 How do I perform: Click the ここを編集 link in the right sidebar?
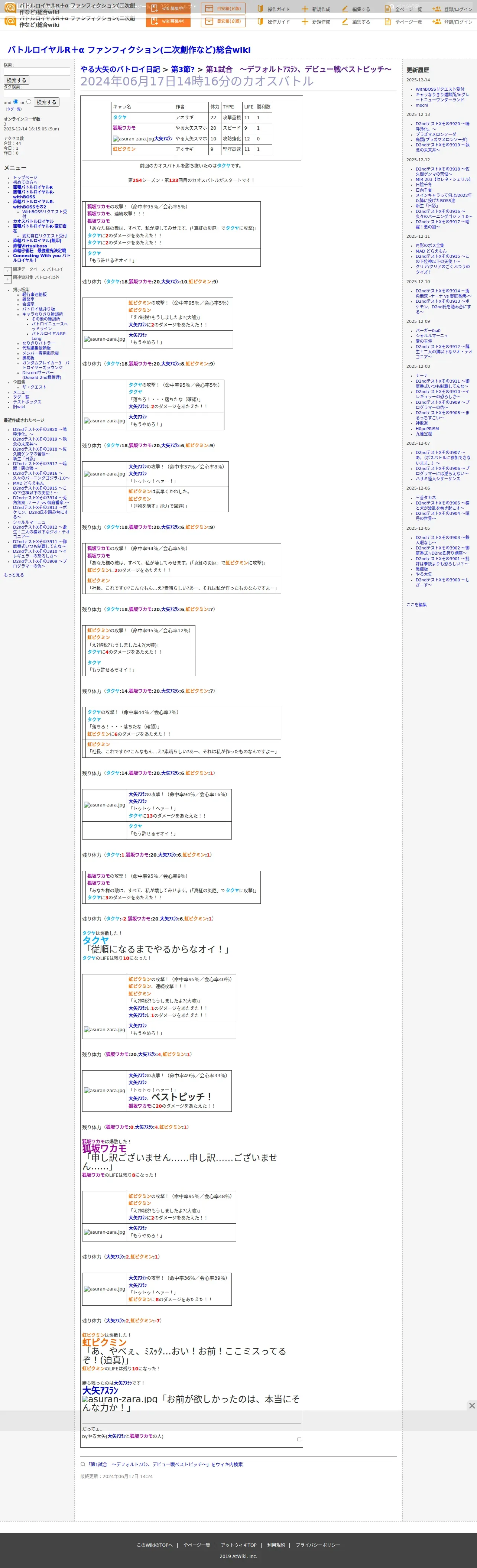416,604
